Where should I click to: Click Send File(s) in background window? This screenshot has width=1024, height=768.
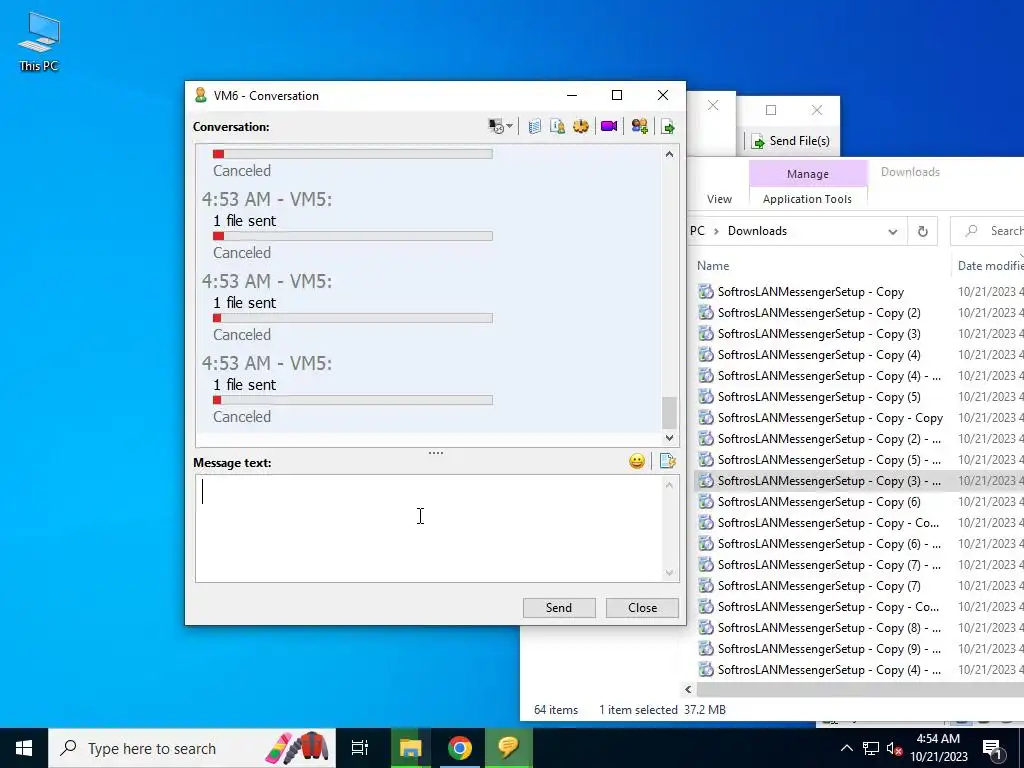point(790,141)
